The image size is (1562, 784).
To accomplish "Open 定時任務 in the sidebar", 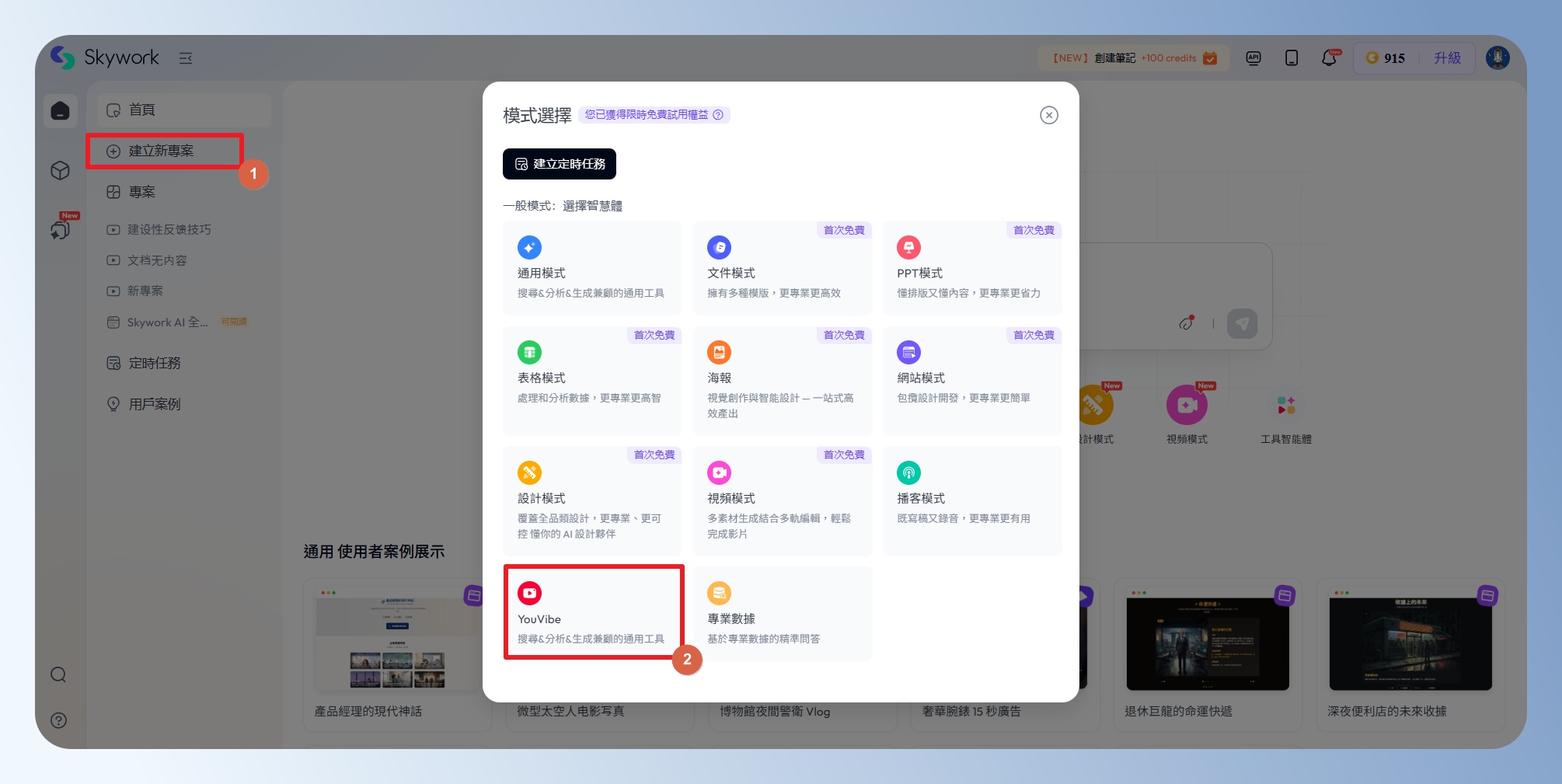I will 155,363.
